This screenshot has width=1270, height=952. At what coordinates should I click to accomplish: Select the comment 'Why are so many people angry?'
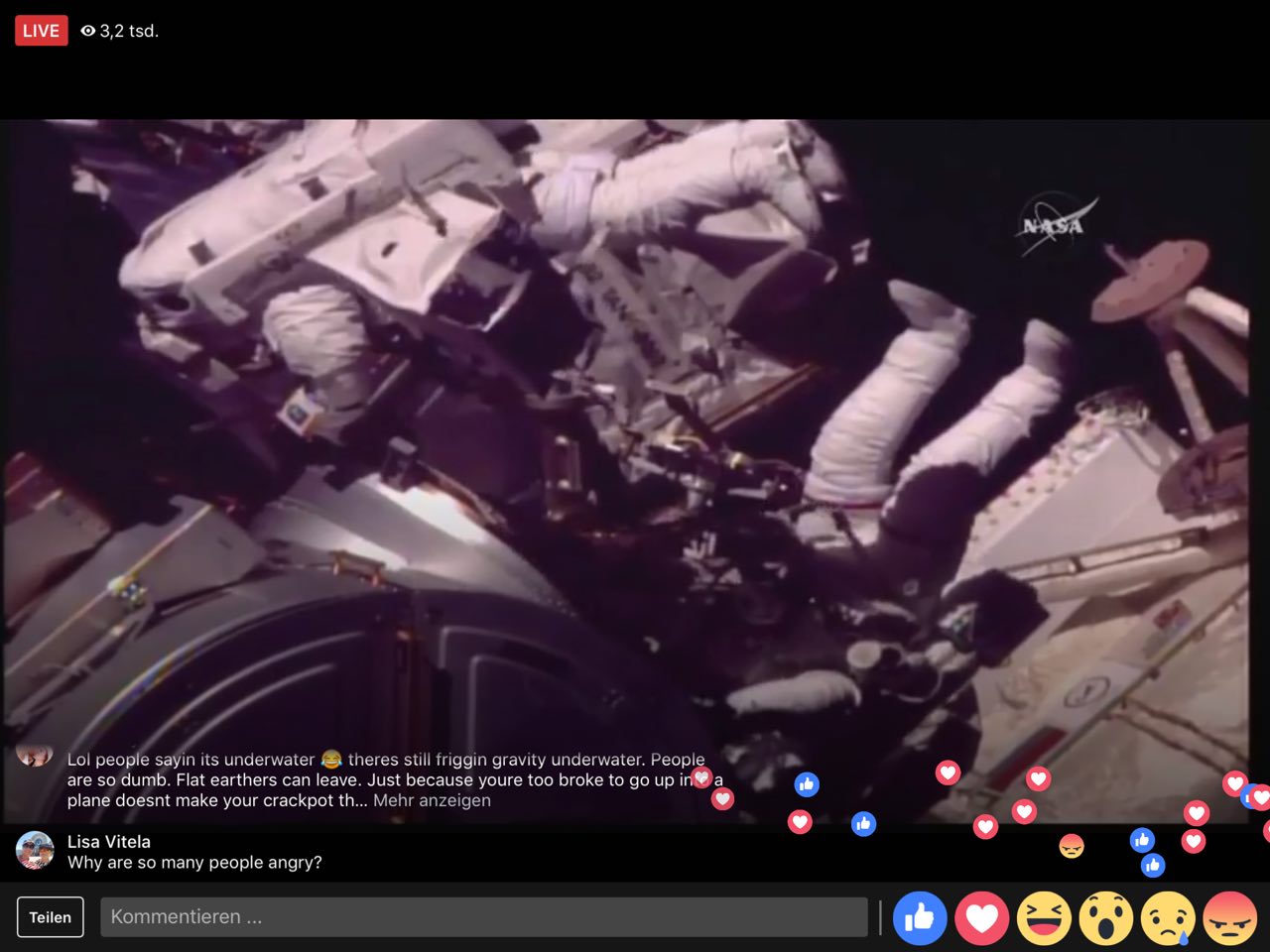(194, 863)
